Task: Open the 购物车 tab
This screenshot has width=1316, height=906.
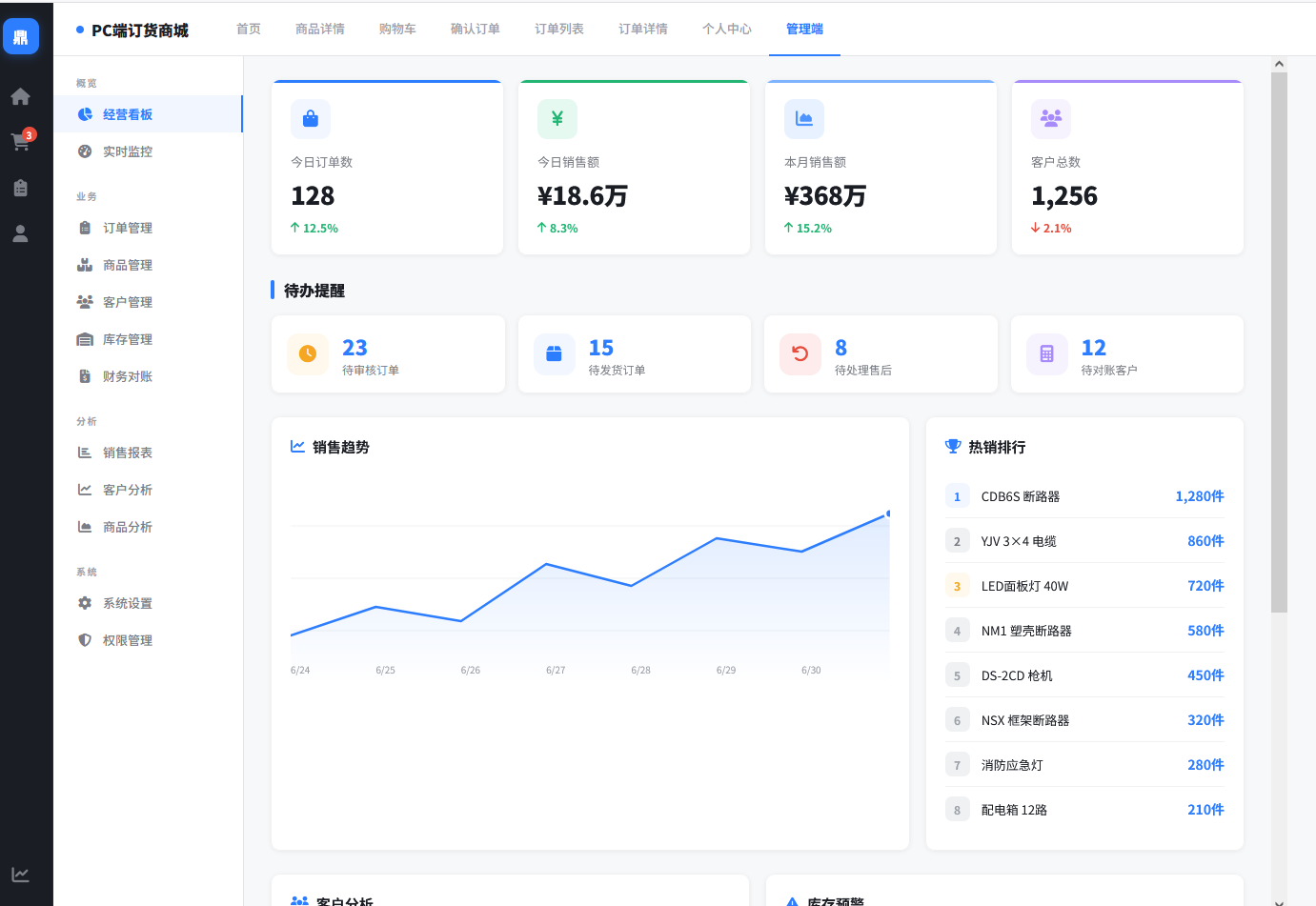Action: point(397,29)
